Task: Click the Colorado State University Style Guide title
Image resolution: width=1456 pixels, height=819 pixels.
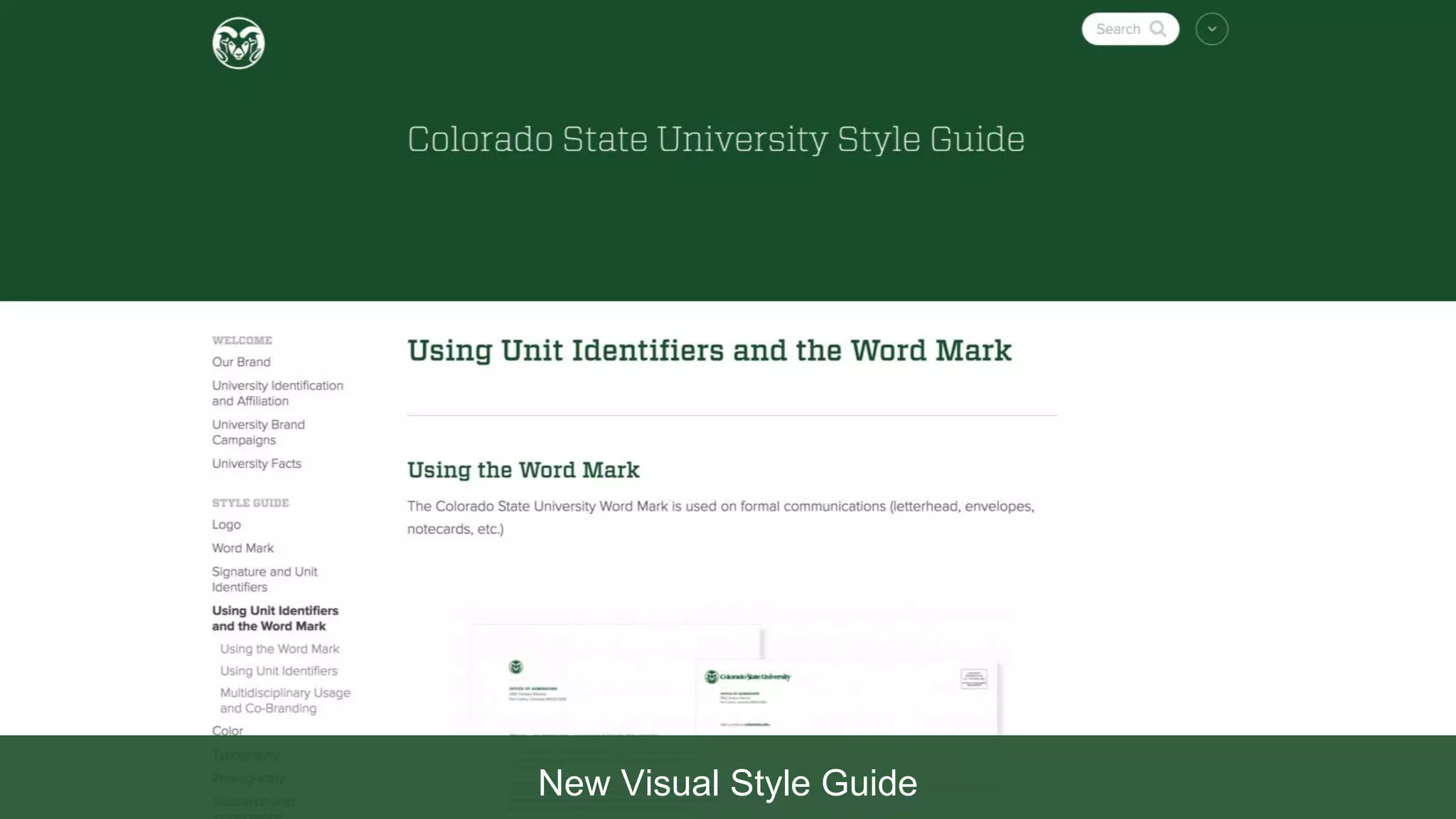Action: (716, 139)
